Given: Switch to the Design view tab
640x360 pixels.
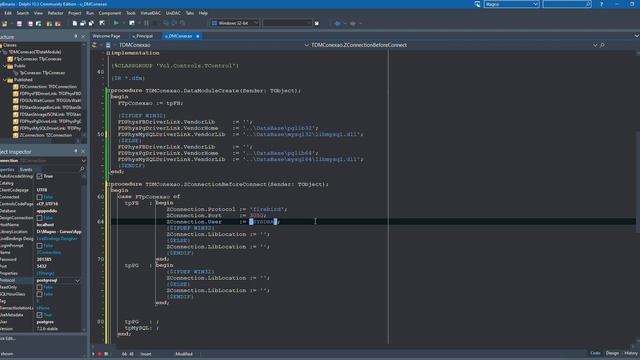Looking at the screenshot, I should (x=612, y=353).
